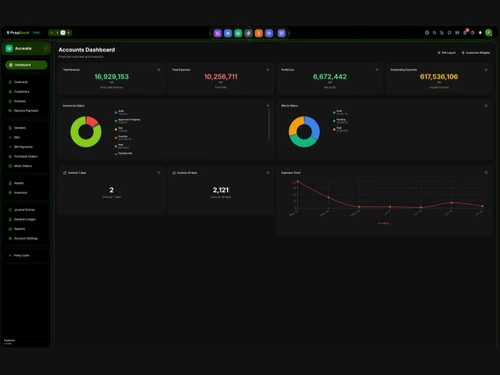The image size is (500, 375).
Task: Click the user avatar in the top right
Action: point(488,33)
